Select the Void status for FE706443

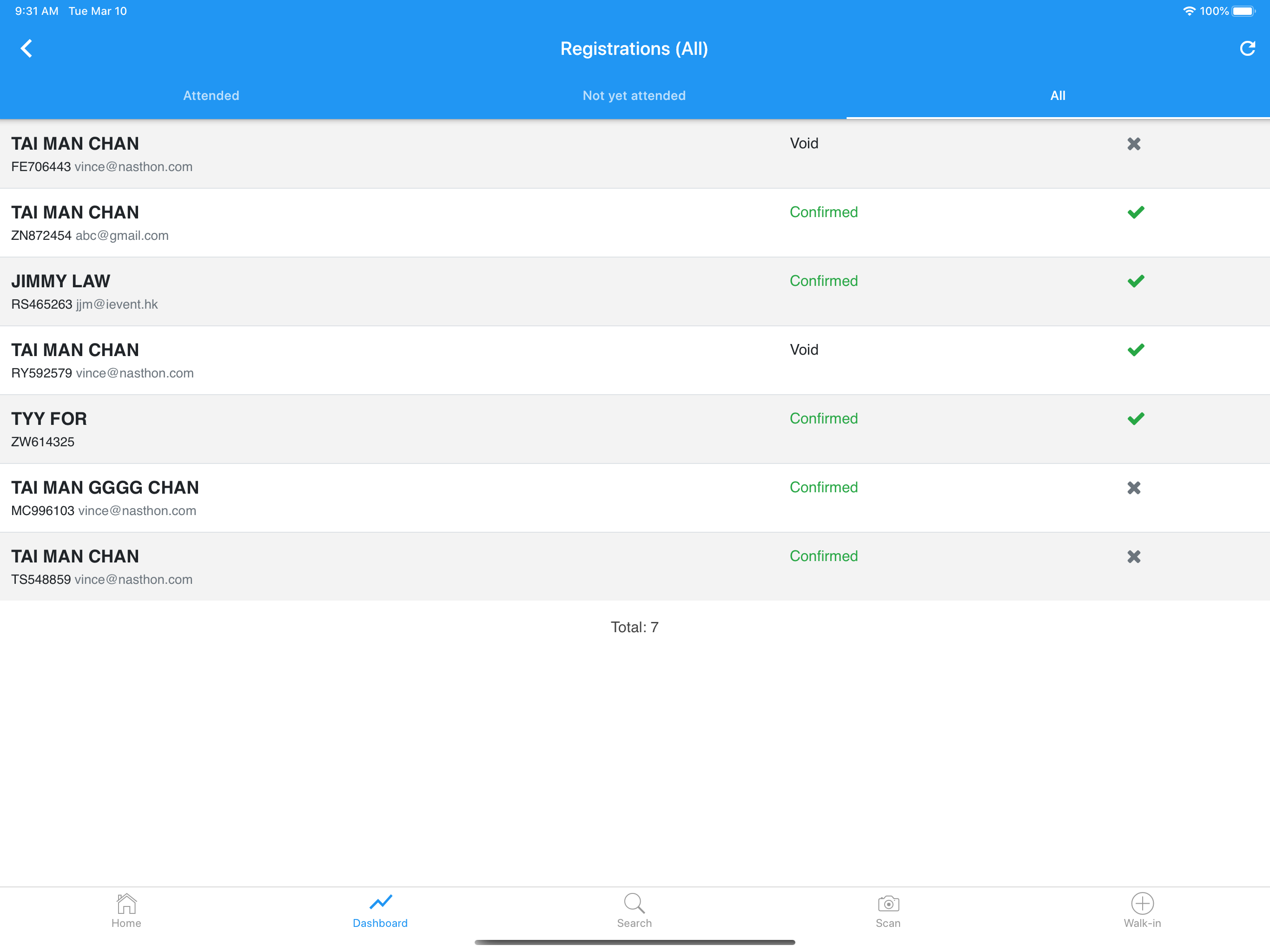coord(804,143)
